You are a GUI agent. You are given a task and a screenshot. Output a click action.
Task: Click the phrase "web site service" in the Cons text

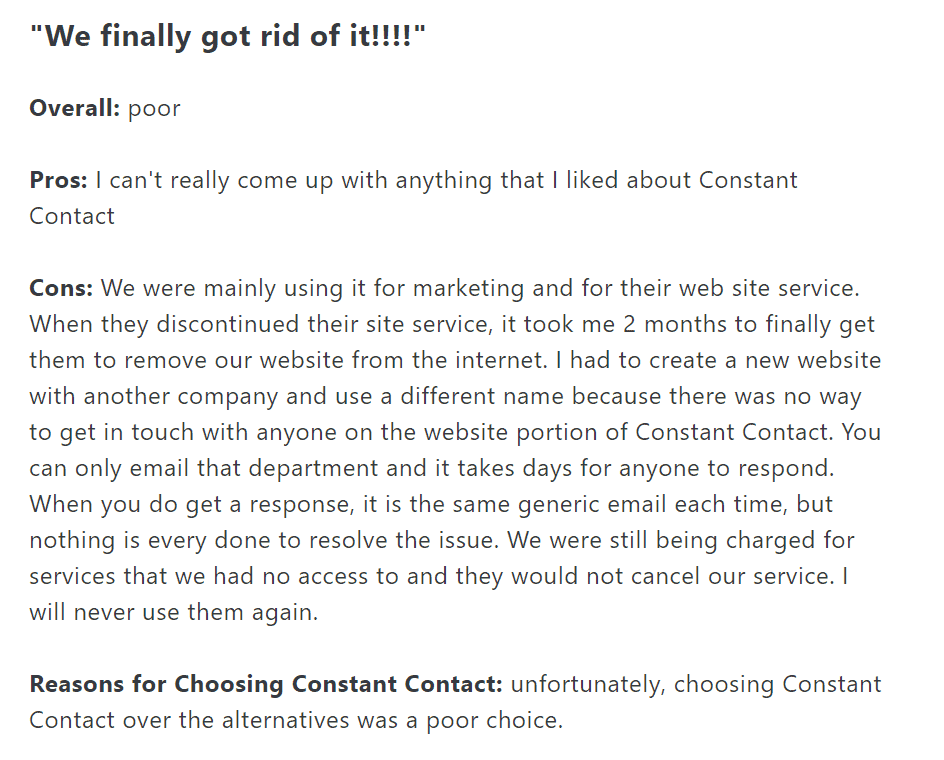pyautogui.click(x=767, y=288)
